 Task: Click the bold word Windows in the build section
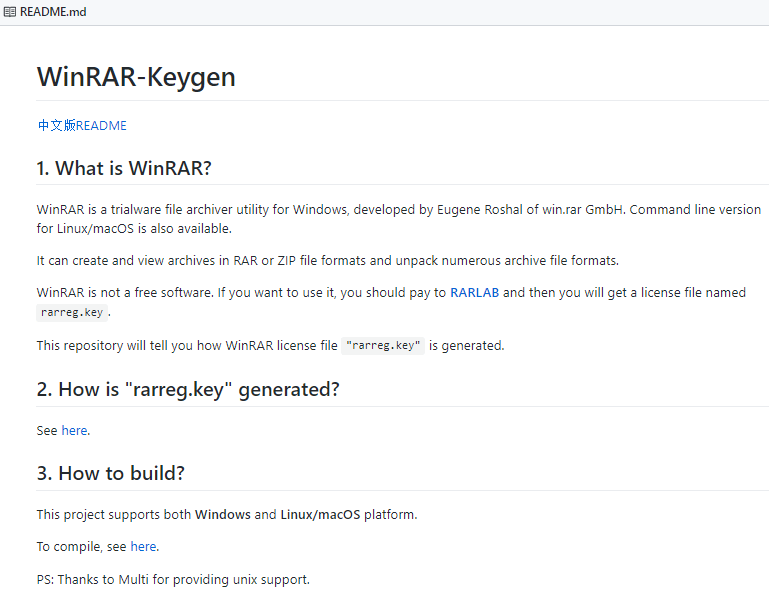point(223,514)
